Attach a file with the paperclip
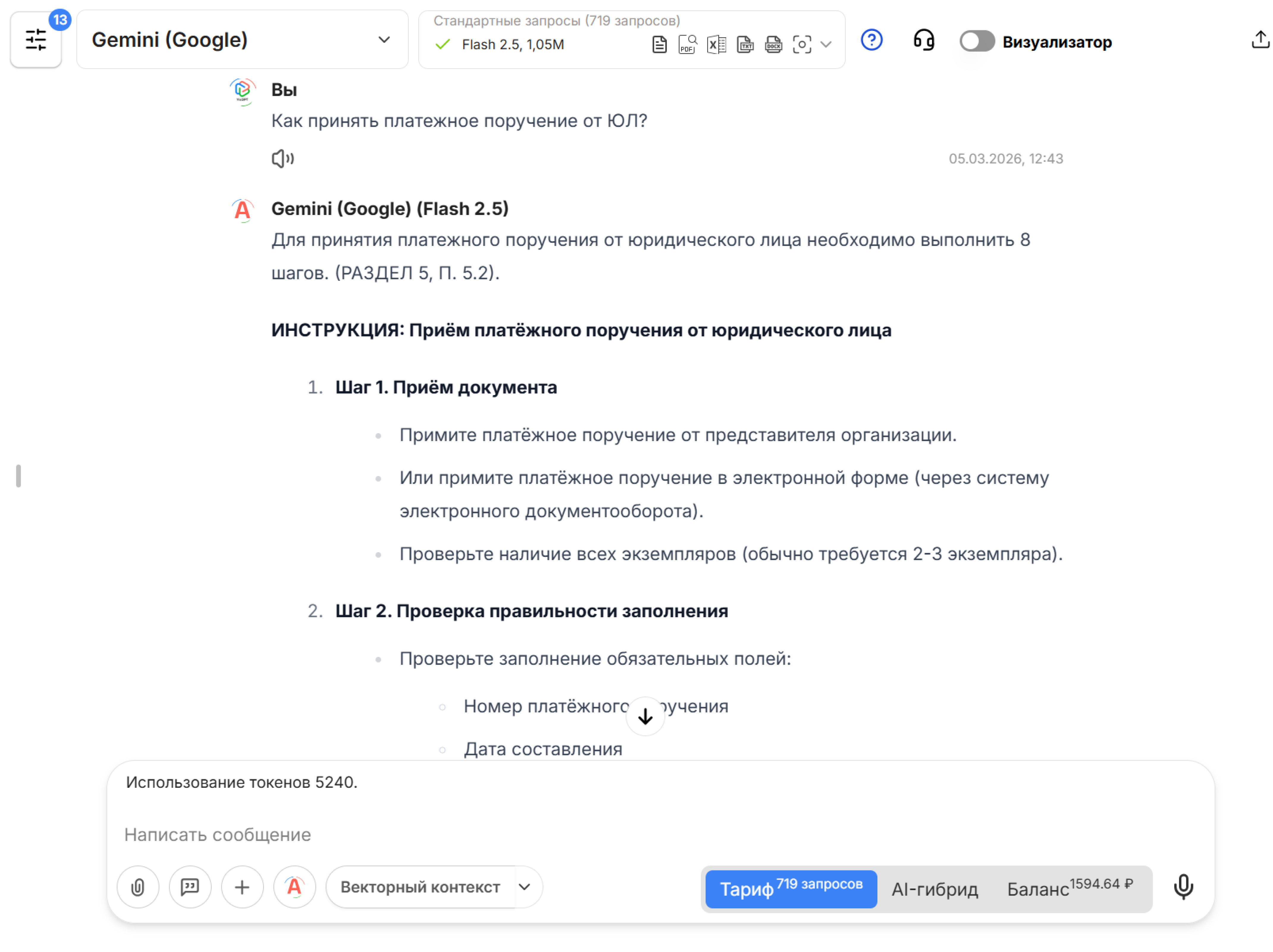The width and height of the screenshot is (1273, 952). click(x=137, y=887)
